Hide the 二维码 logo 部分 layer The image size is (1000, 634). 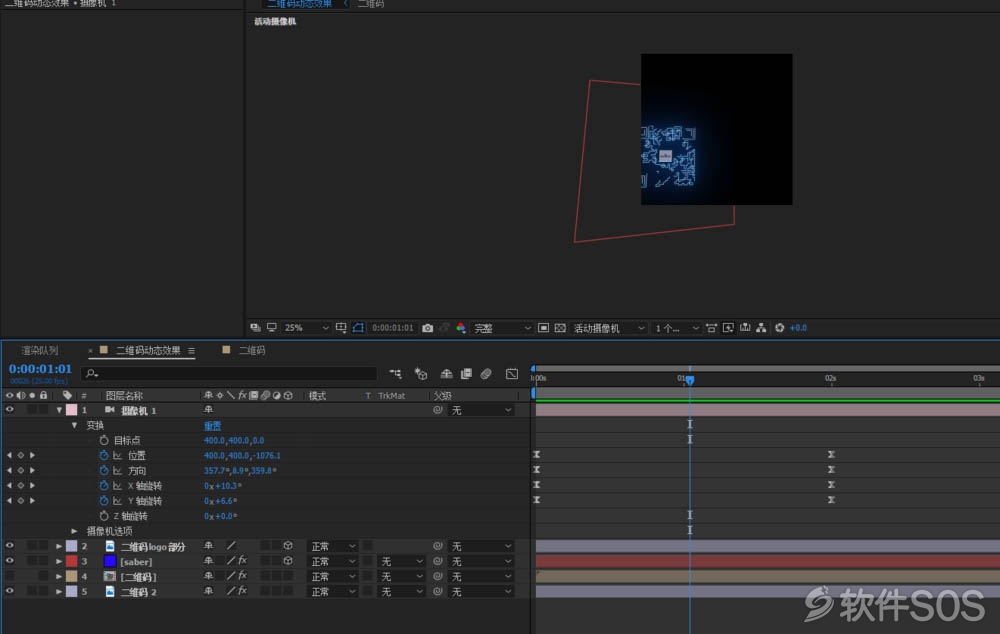pyautogui.click(x=9, y=546)
